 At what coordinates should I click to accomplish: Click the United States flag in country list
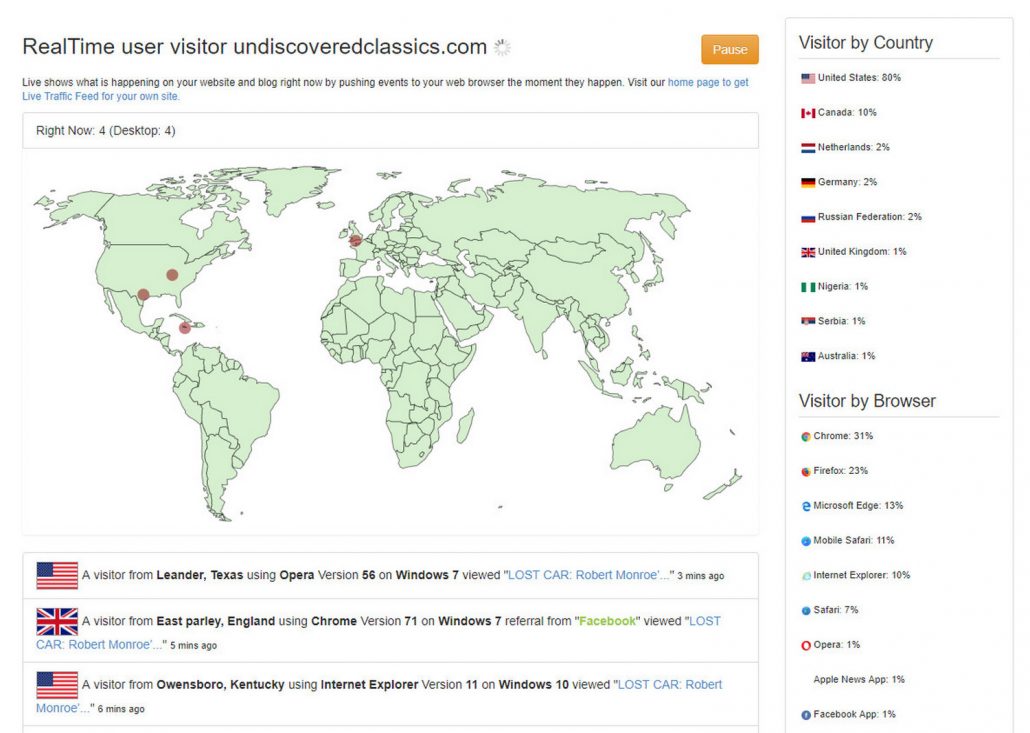(808, 78)
